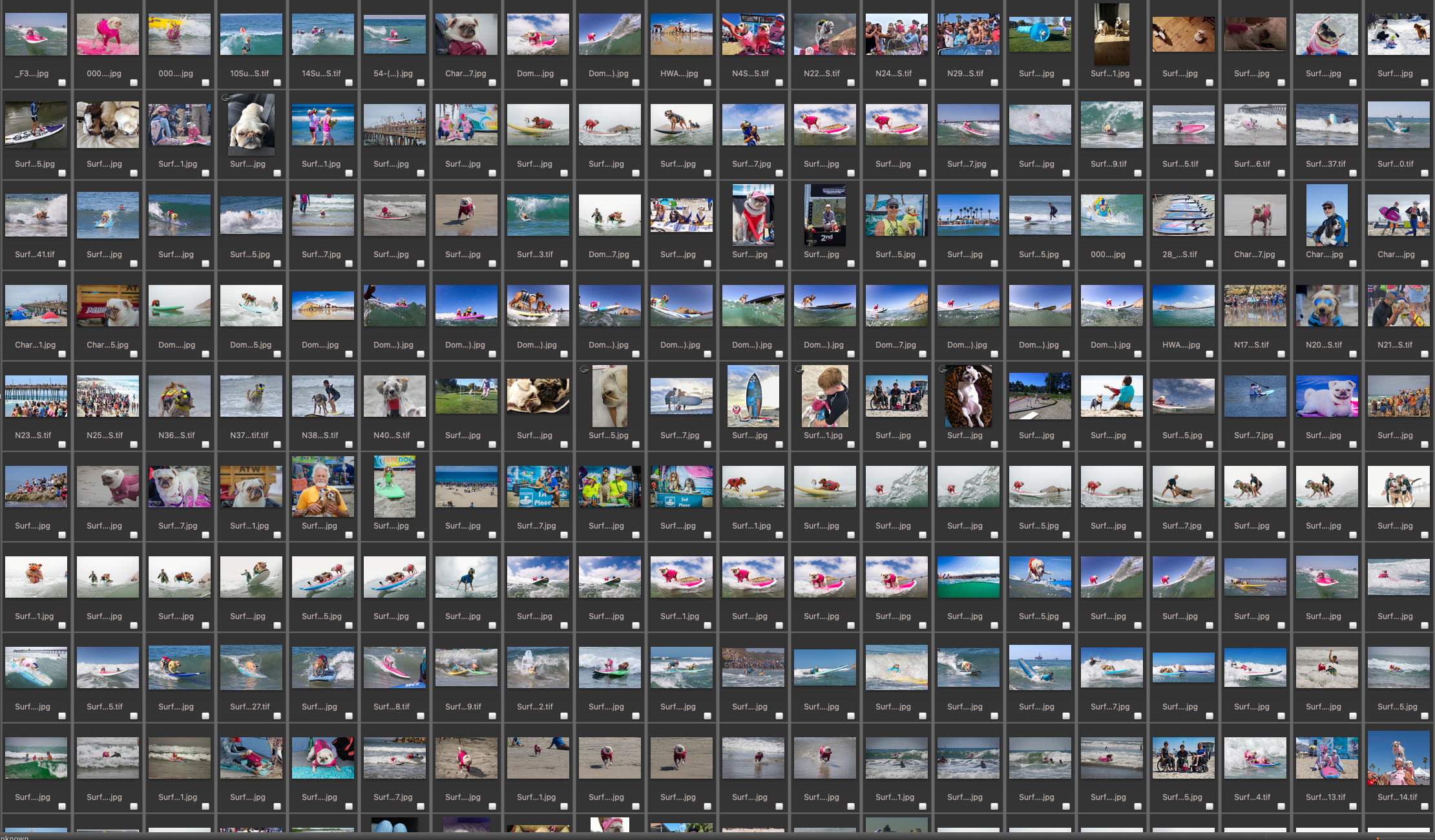Enable the checkbox for Surf...14.tif
This screenshot has height=840, width=1435.
(1425, 806)
